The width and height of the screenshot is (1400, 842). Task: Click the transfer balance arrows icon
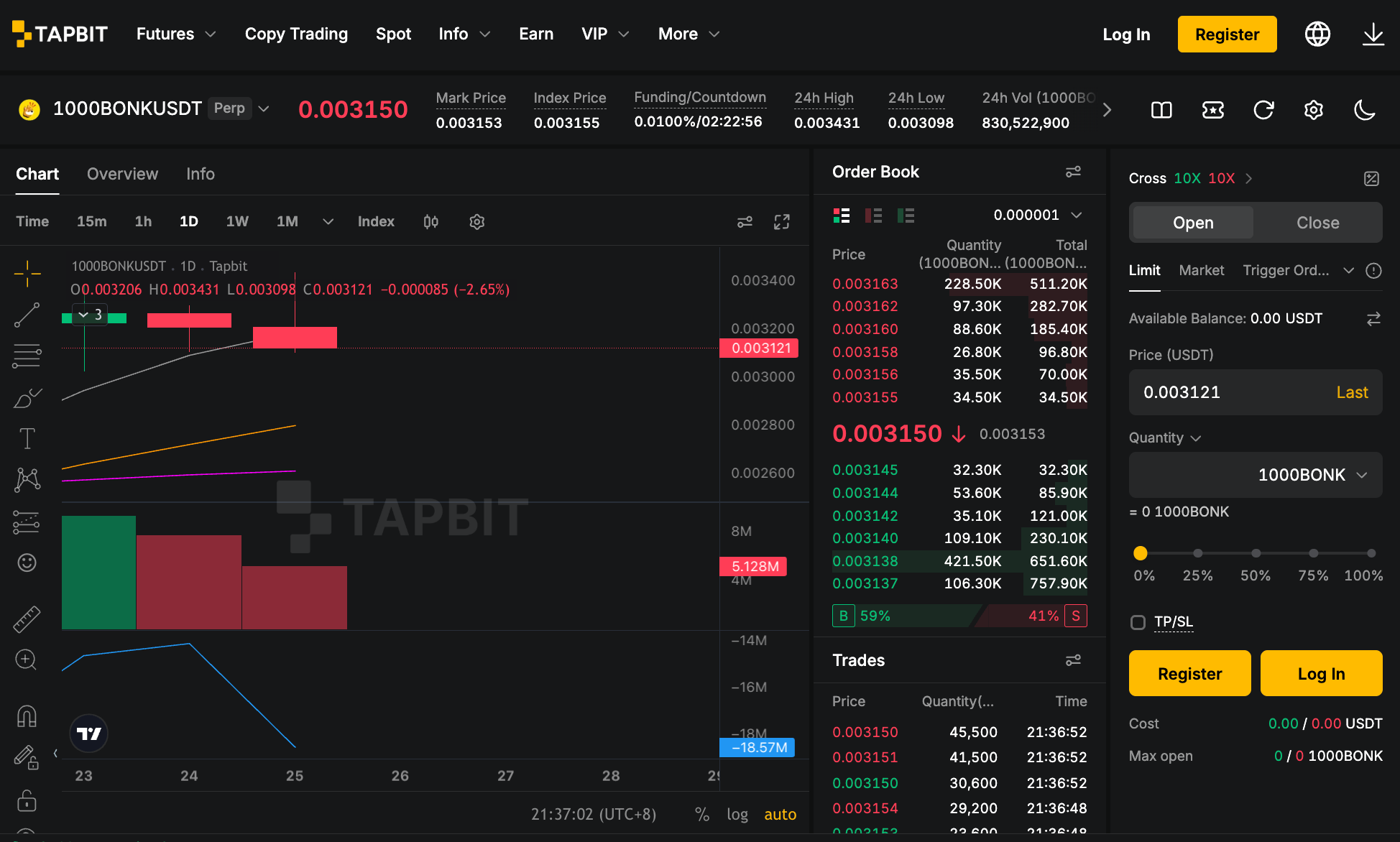click(1373, 318)
